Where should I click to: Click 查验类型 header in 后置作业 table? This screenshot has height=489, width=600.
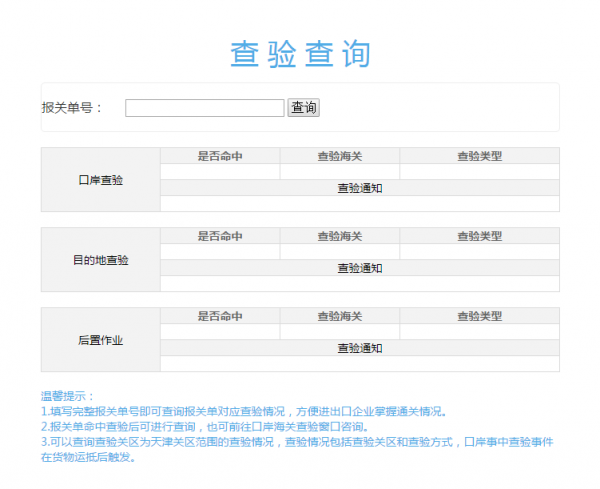coord(479,316)
